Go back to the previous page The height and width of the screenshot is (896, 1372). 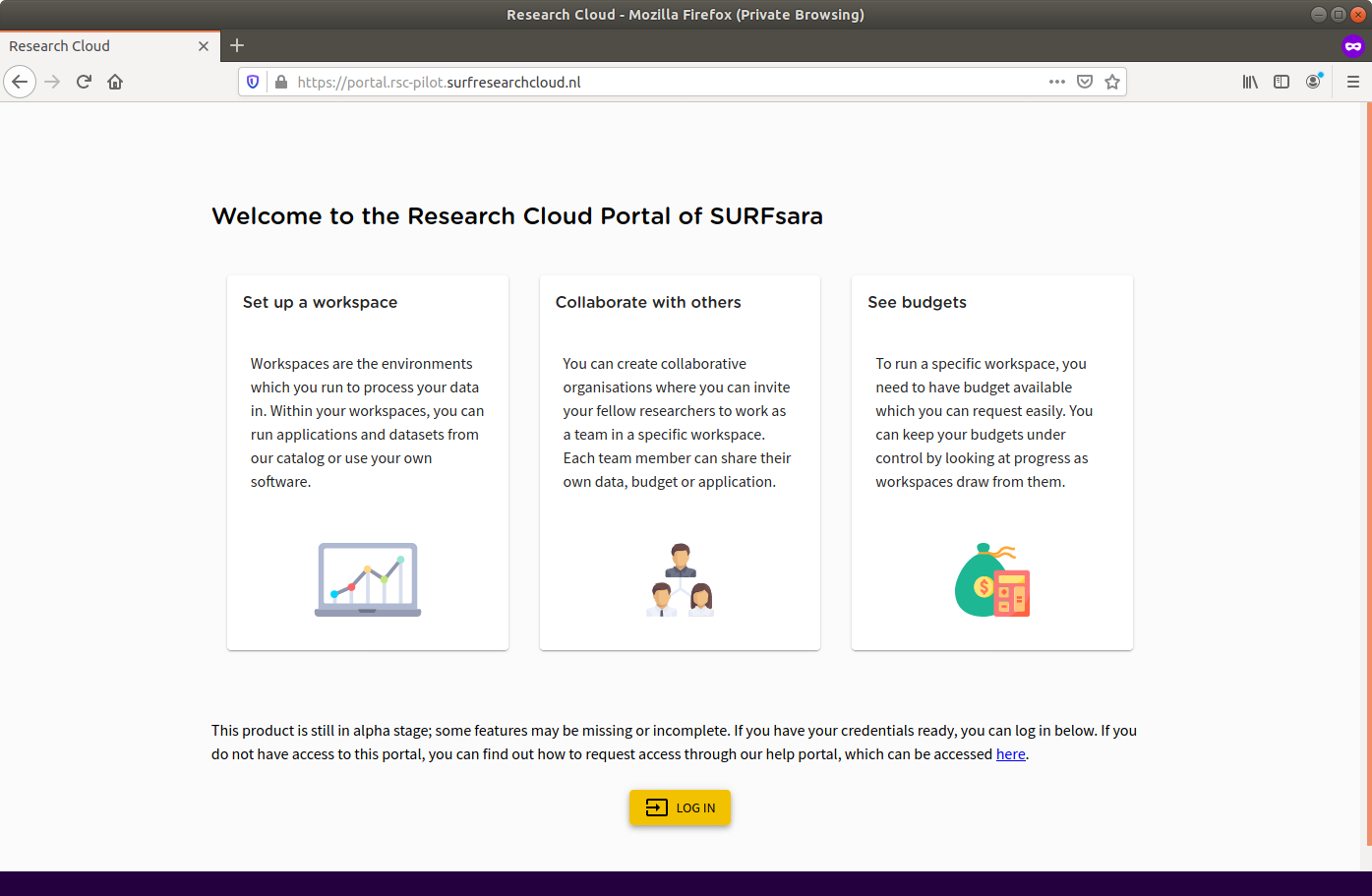20,82
